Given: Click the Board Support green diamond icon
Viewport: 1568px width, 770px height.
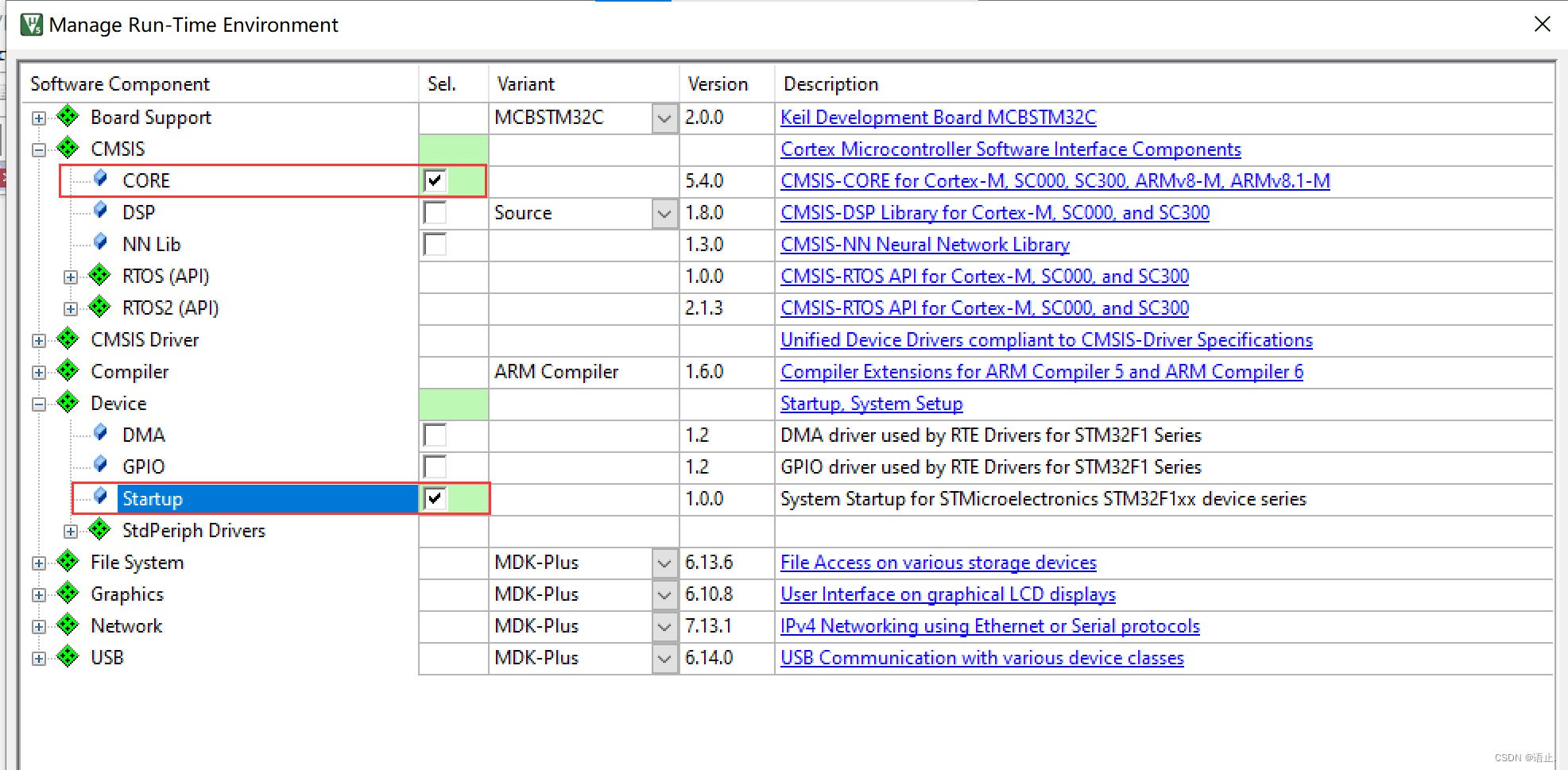Looking at the screenshot, I should coord(68,117).
